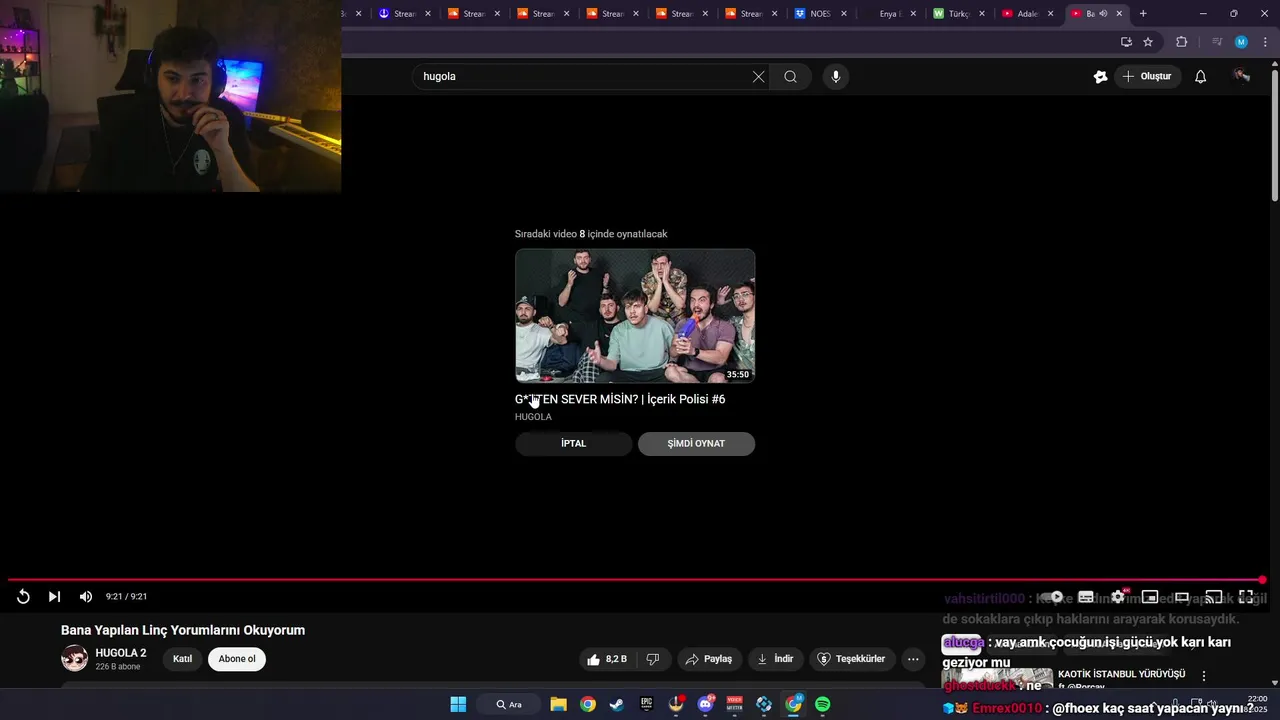Switch to the Enya browser tab
This screenshot has width=1280, height=720.
click(x=888, y=14)
